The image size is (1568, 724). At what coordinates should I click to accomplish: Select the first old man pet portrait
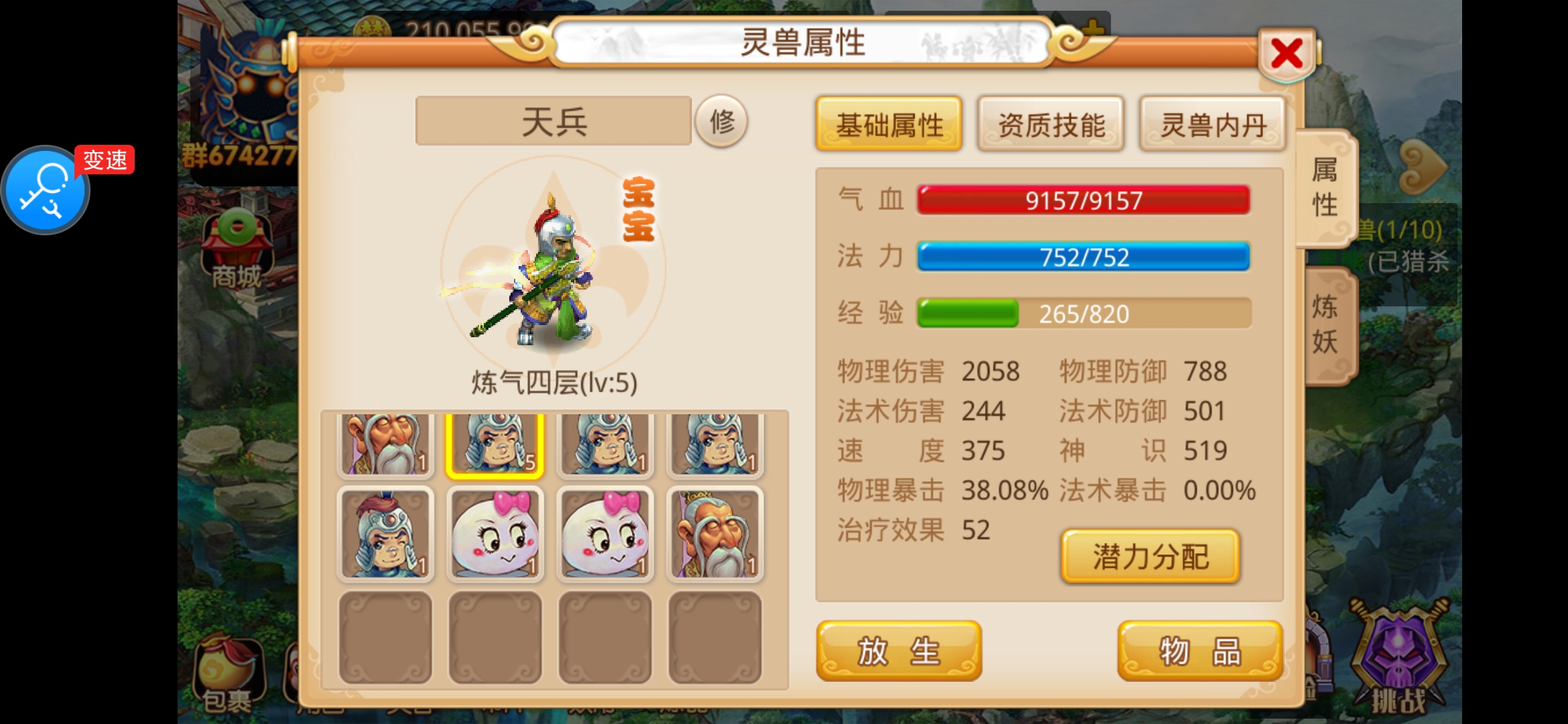(x=385, y=444)
